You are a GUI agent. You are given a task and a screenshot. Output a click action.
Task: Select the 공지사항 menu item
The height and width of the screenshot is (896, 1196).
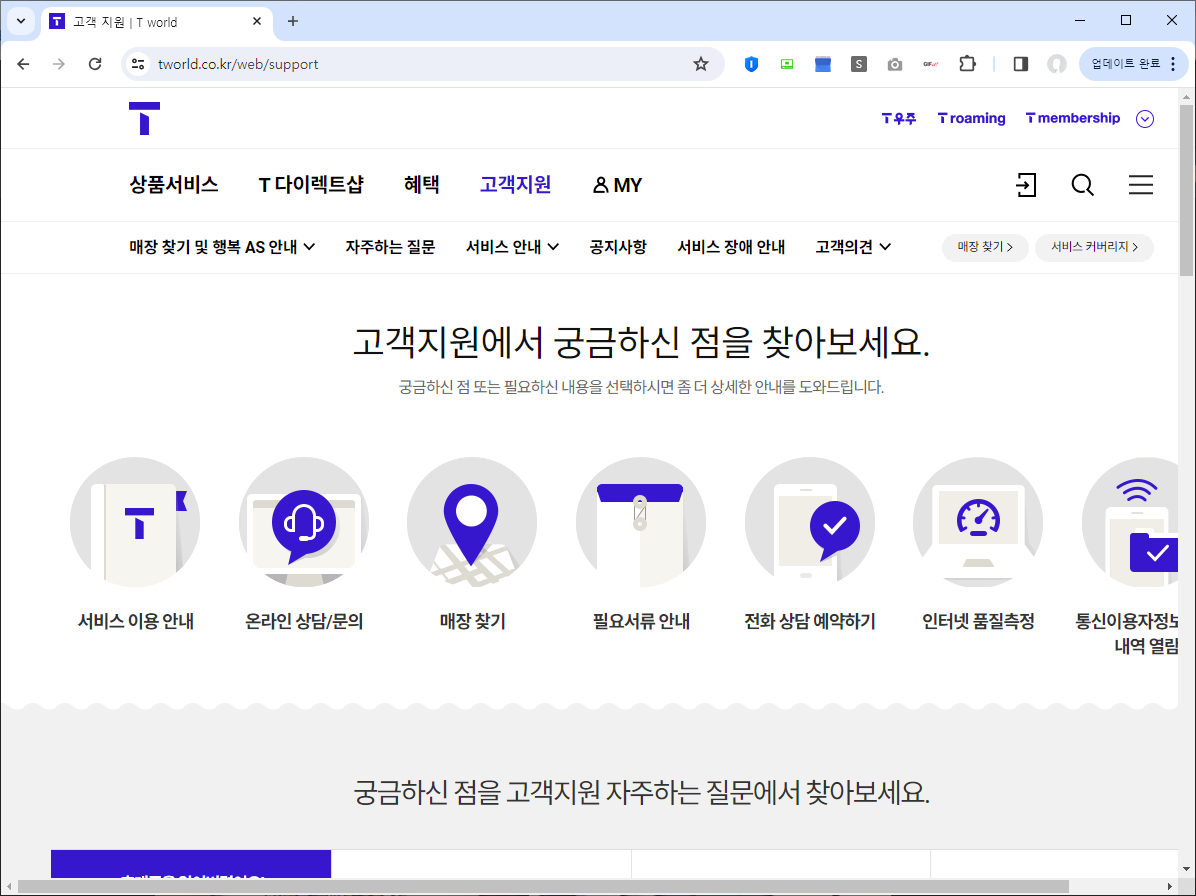[x=617, y=246]
